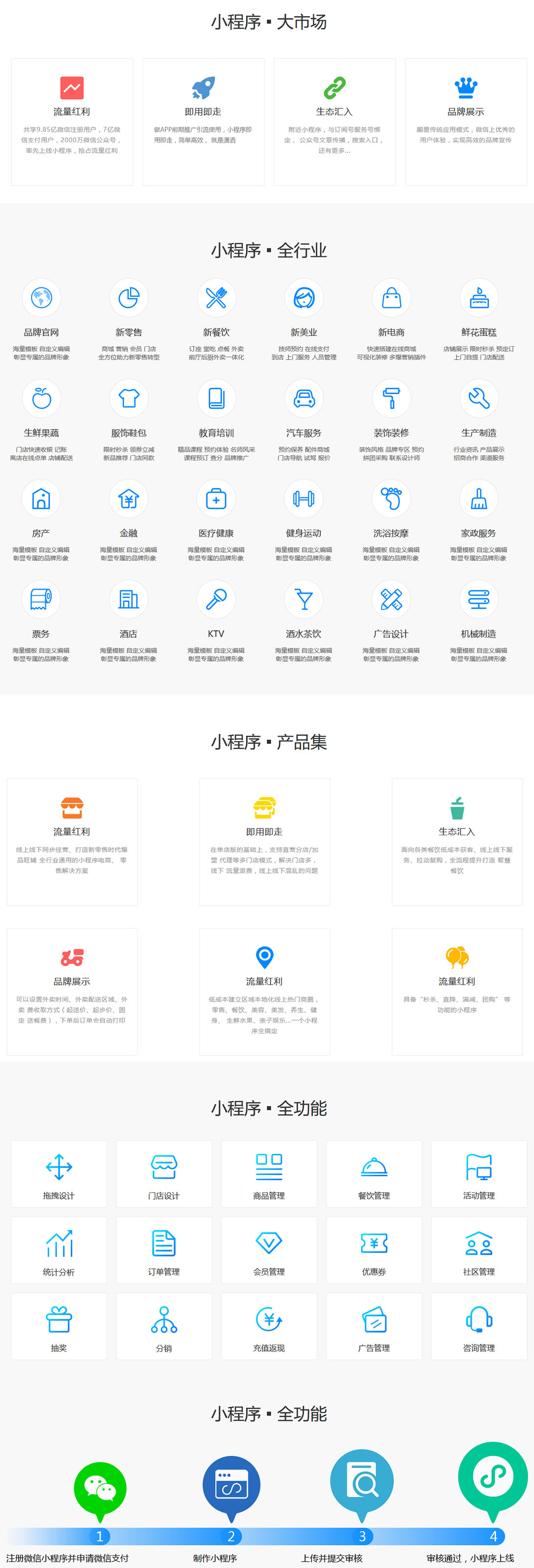Click the 小程序 · 大市场 heading
The height and width of the screenshot is (1568, 534).
point(269,22)
